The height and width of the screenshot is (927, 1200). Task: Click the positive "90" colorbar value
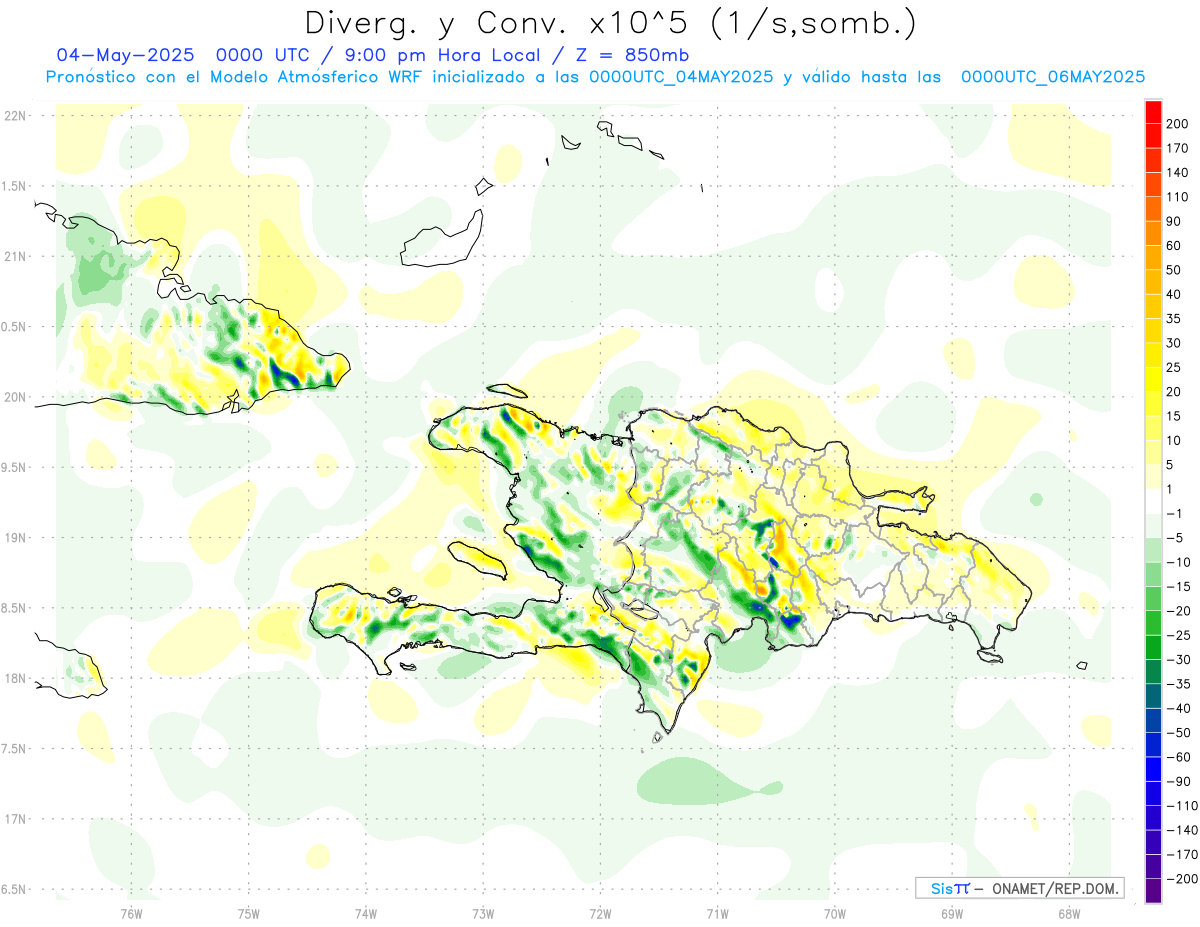pyautogui.click(x=1174, y=221)
